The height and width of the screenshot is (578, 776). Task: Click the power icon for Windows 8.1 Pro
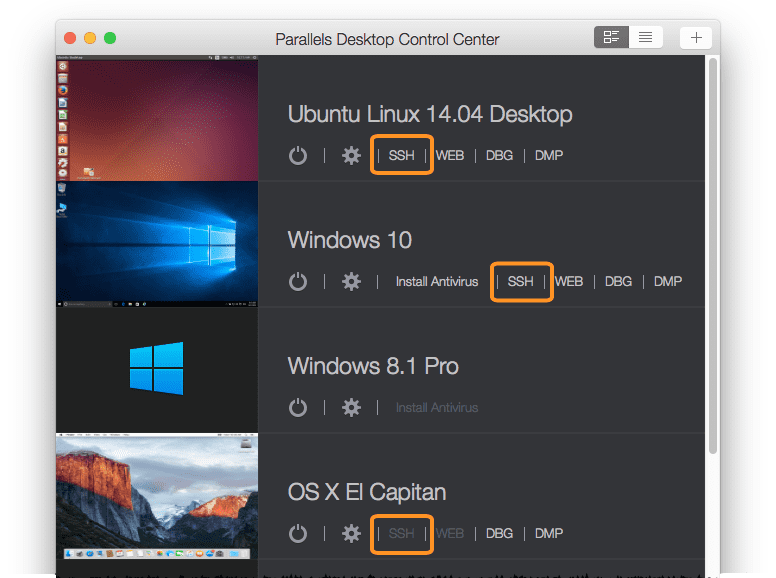tap(298, 408)
